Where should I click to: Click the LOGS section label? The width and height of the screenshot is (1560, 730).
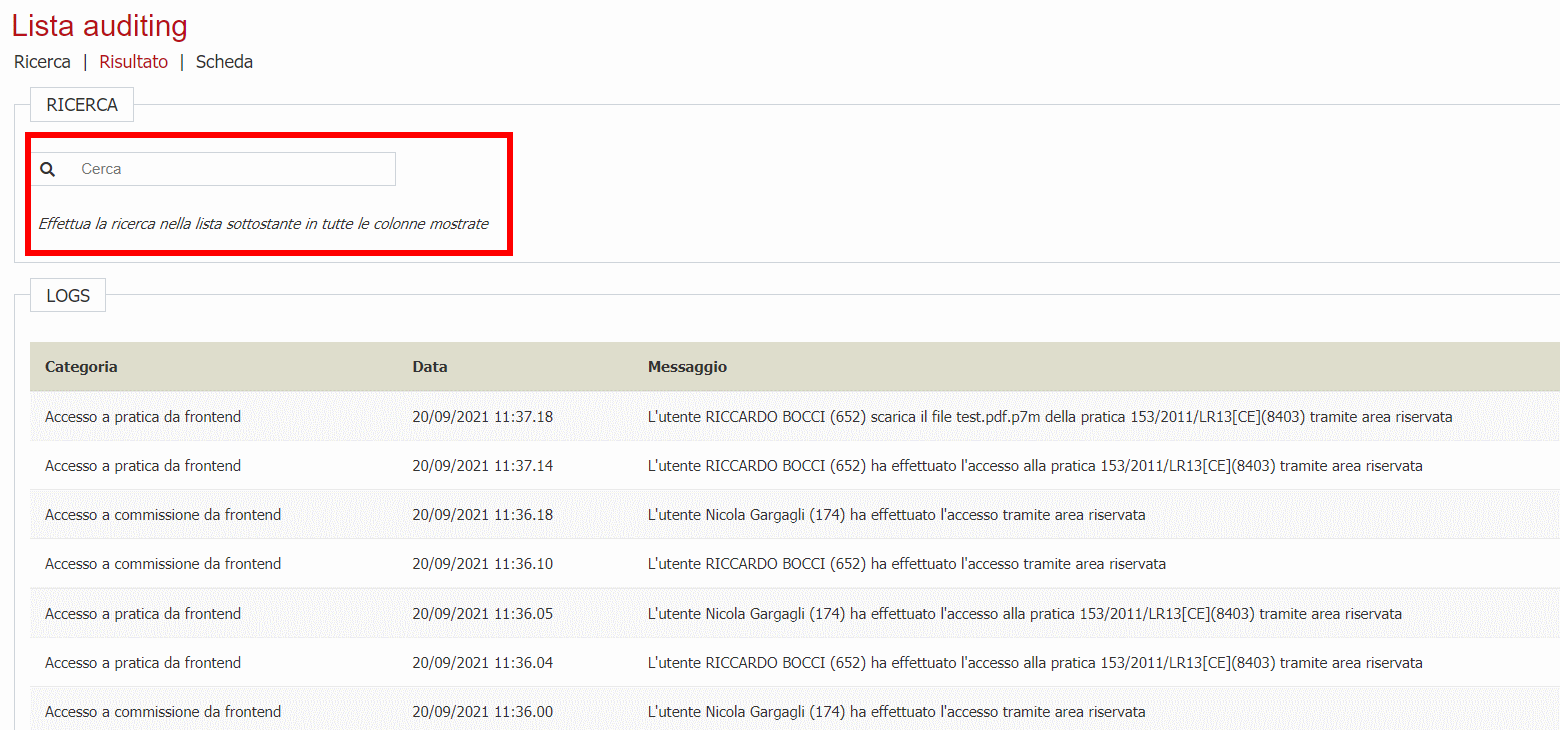[68, 296]
